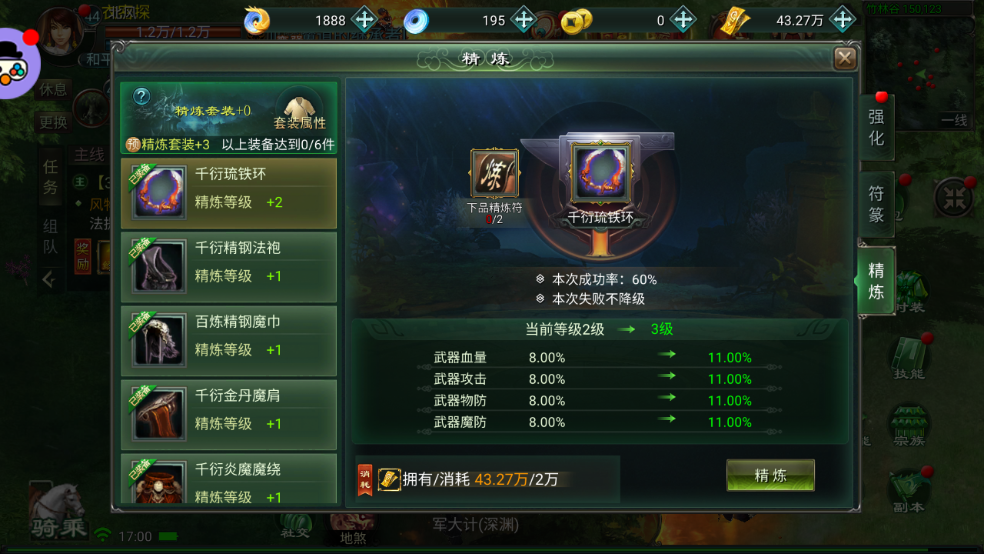The height and width of the screenshot is (554, 984).
Task: Open the 套装属性 set attributes icon
Action: tap(299, 112)
